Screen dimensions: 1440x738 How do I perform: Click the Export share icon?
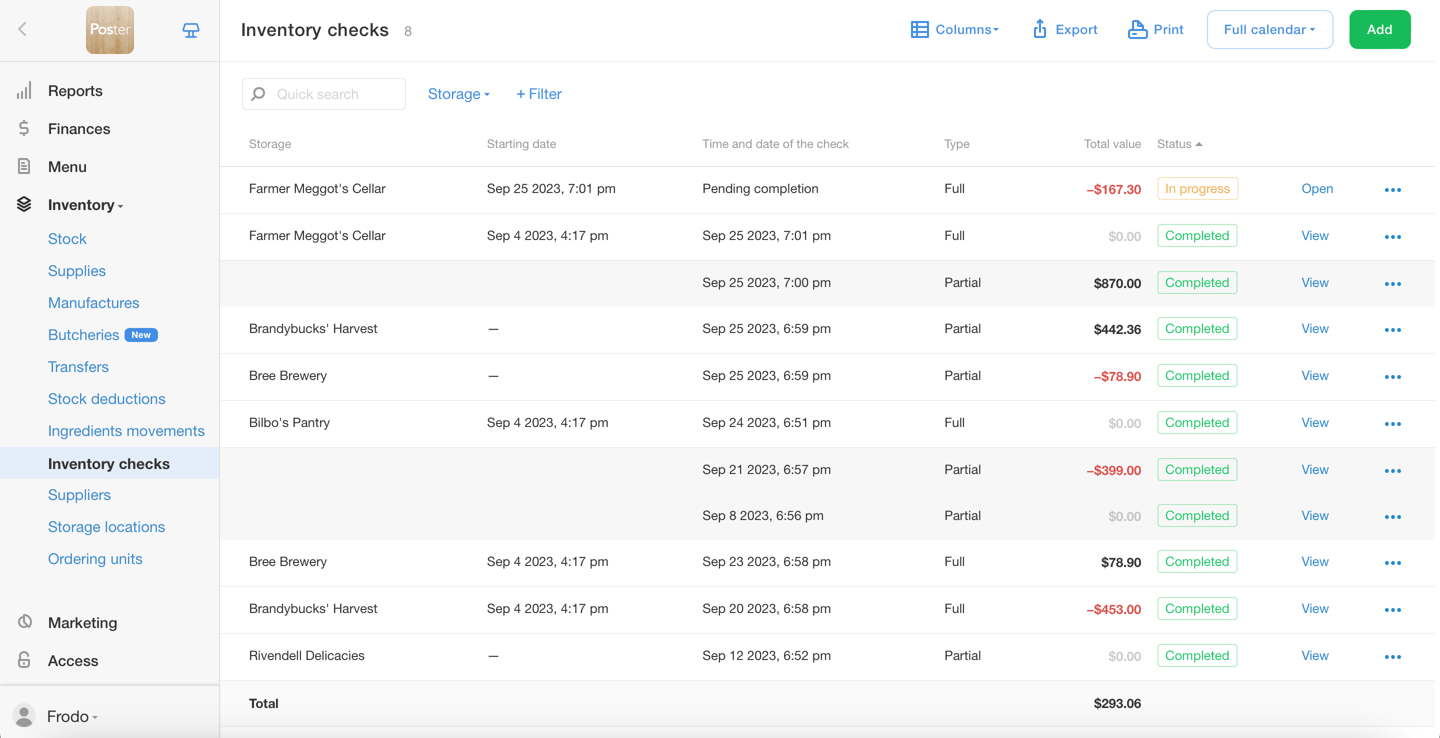(x=1040, y=29)
